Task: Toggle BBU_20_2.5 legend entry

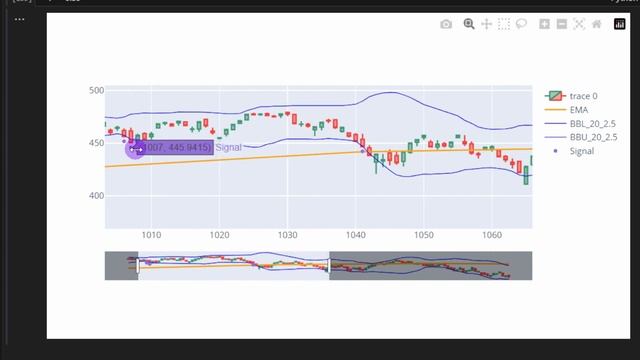Action: (x=581, y=137)
